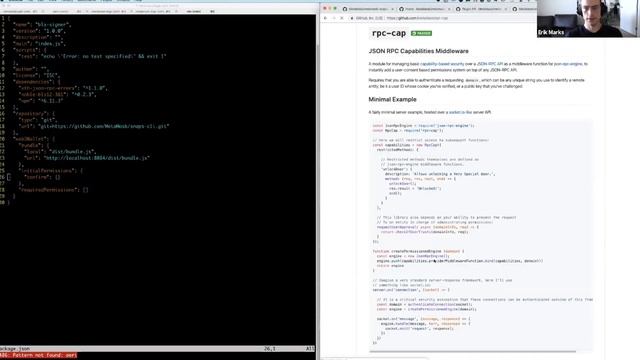
Task: Click the eth-json-rpc-errors dependency line
Action: [63, 88]
